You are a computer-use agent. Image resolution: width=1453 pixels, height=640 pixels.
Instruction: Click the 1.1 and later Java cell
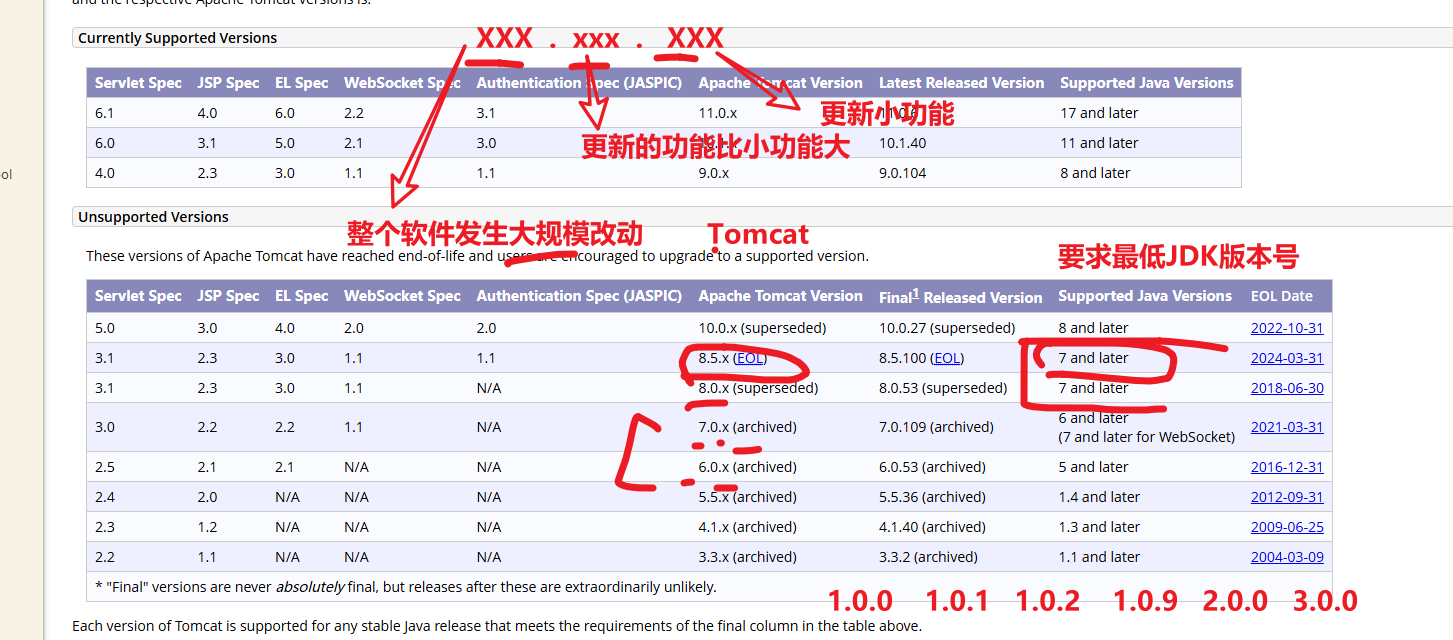1099,557
